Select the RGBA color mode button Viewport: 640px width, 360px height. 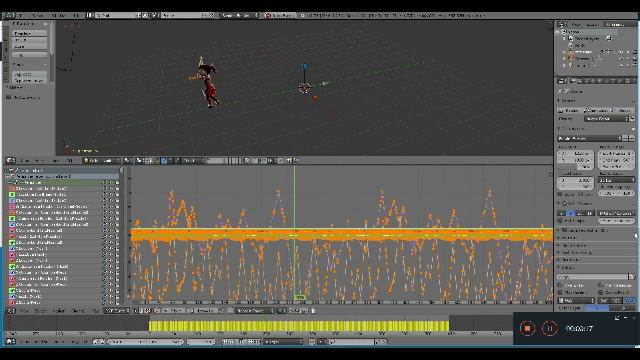pos(629,301)
